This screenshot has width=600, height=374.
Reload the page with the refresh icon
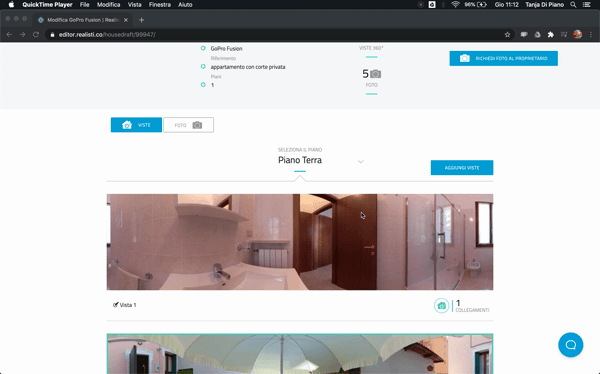[x=36, y=34]
